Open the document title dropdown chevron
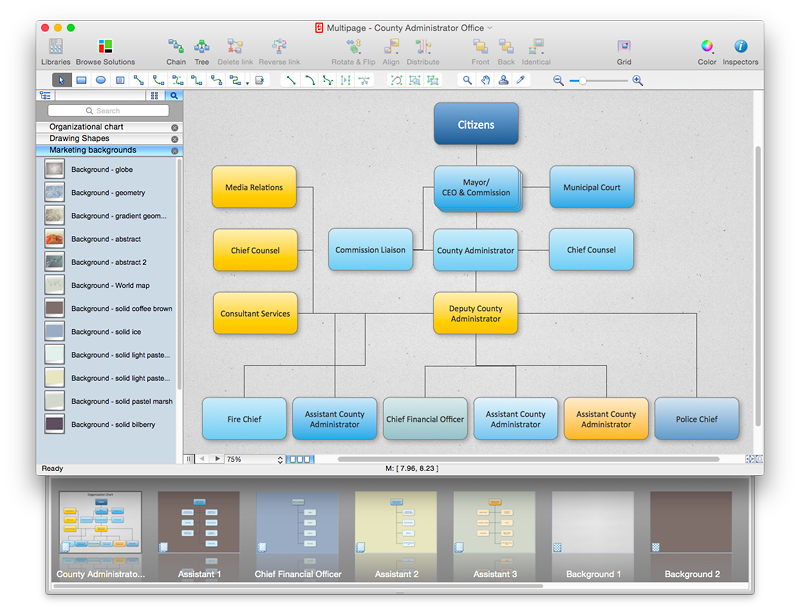This screenshot has height=608, width=800. tap(490, 28)
